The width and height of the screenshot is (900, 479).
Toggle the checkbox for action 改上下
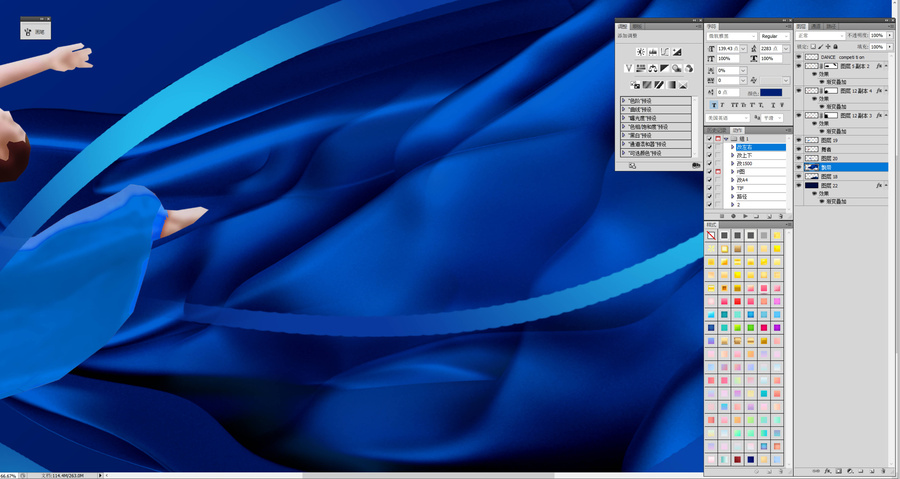click(709, 155)
